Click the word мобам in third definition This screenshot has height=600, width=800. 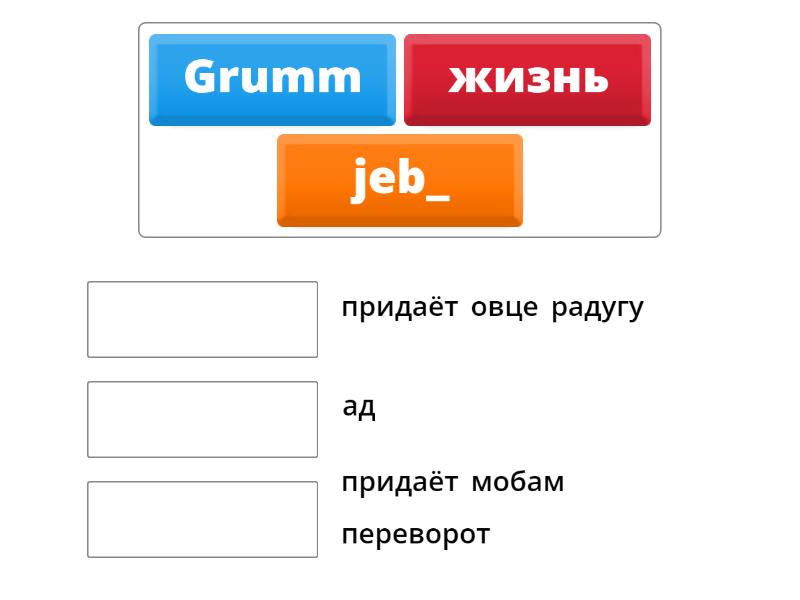point(517,483)
